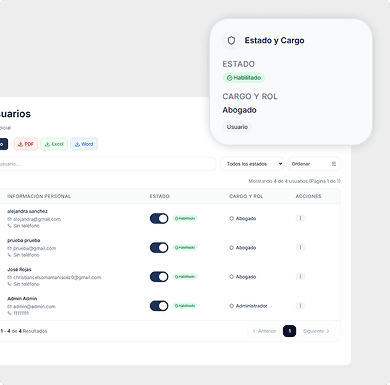Go to the Anterior page
The height and width of the screenshot is (385, 390).
tap(264, 331)
